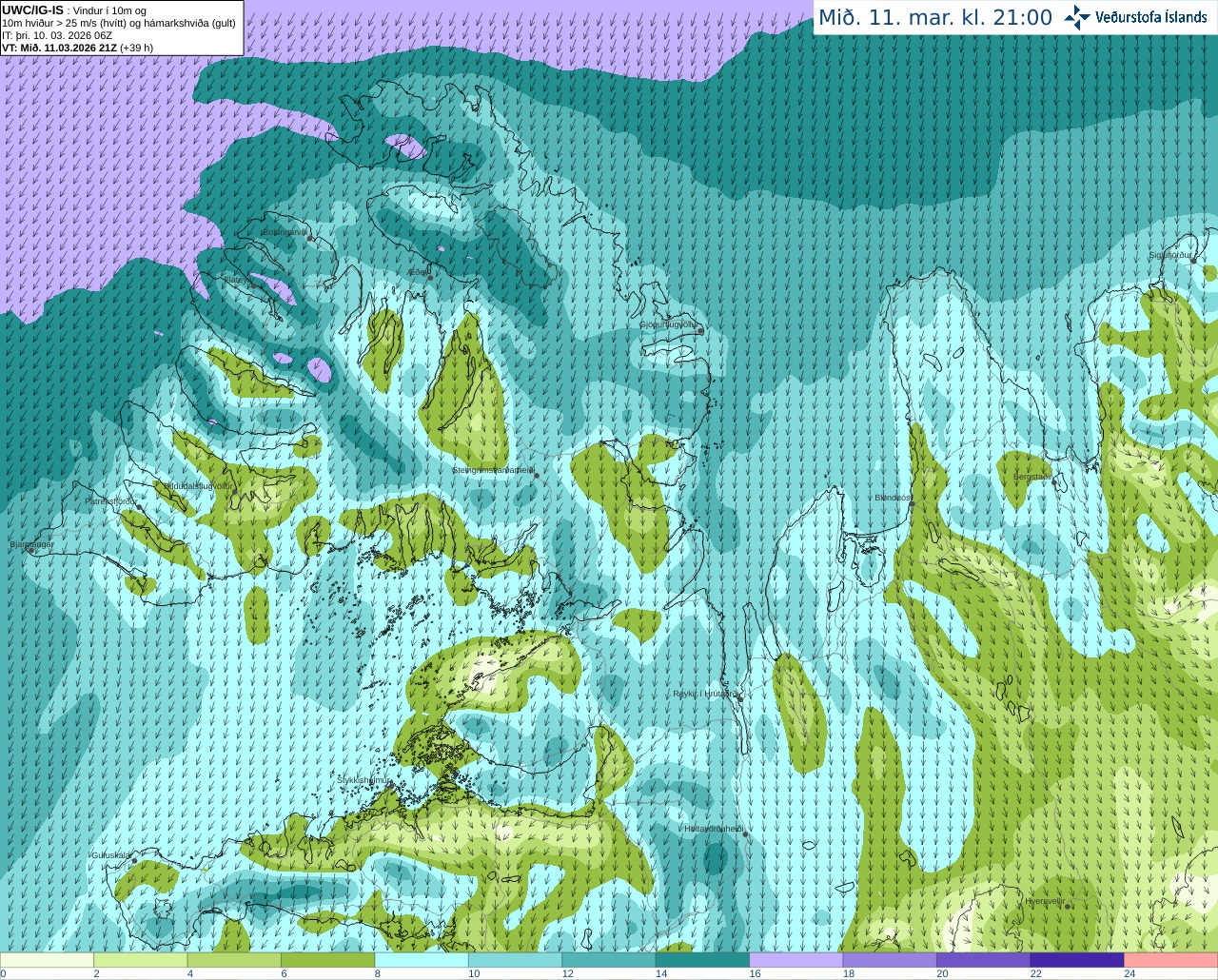Image resolution: width=1218 pixels, height=980 pixels.
Task: Click the Veðurstofa Íslands logo
Action: 1135,17
